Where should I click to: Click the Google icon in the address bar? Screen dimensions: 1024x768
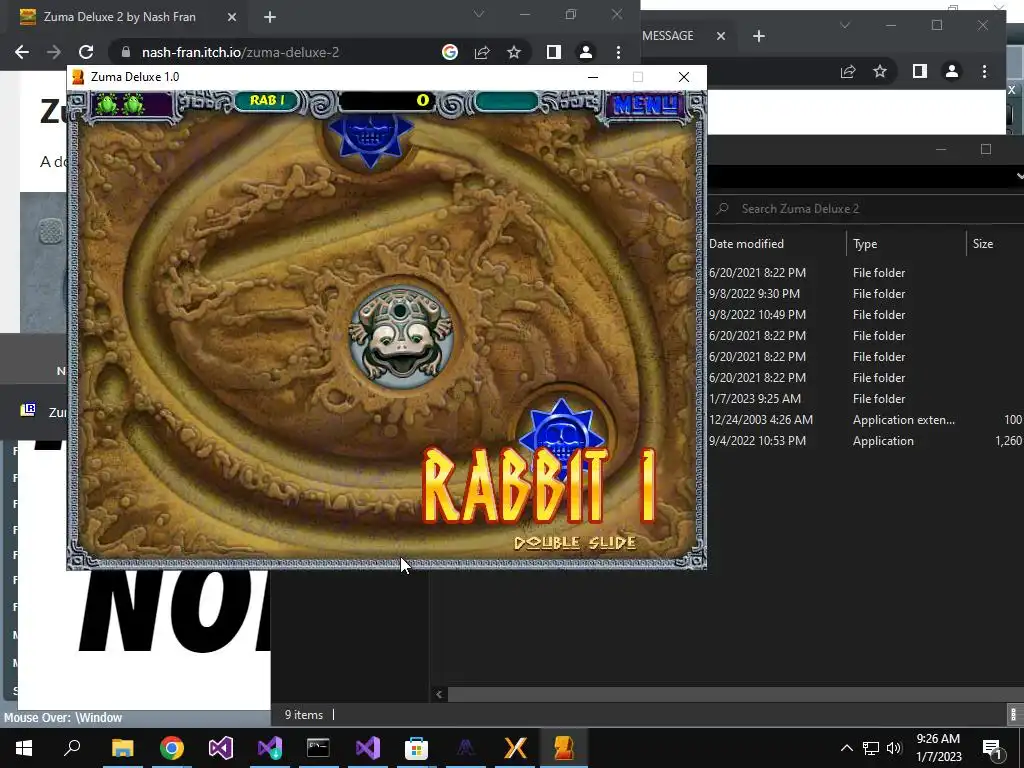coord(449,52)
